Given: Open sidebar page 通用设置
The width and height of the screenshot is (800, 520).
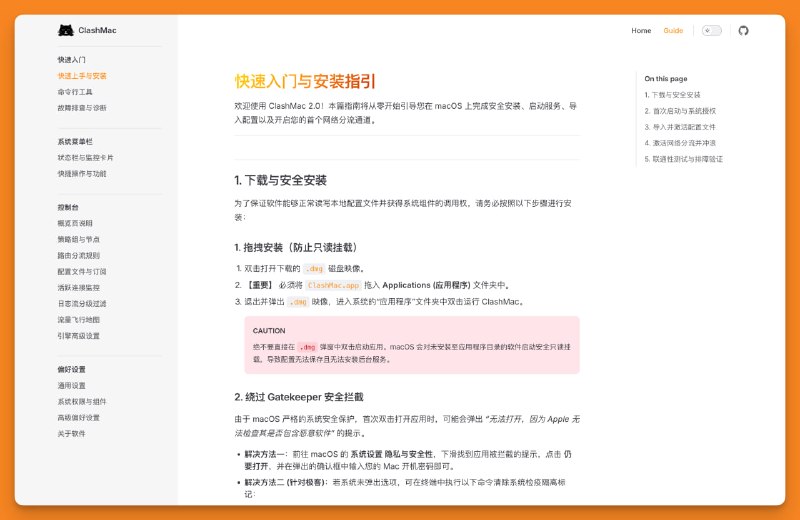Looking at the screenshot, I should pos(71,385).
